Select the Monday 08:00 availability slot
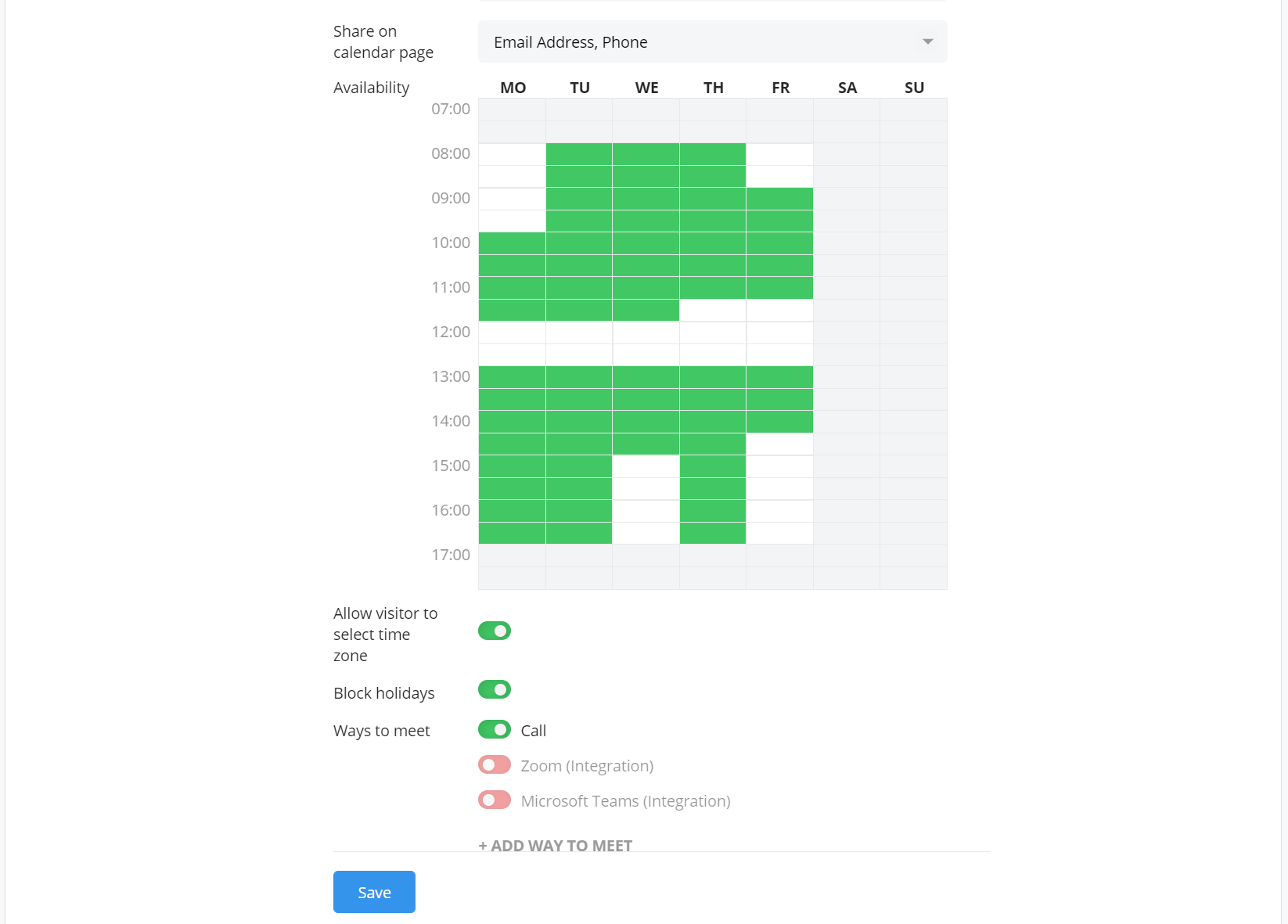This screenshot has height=924, width=1288. tap(512, 154)
